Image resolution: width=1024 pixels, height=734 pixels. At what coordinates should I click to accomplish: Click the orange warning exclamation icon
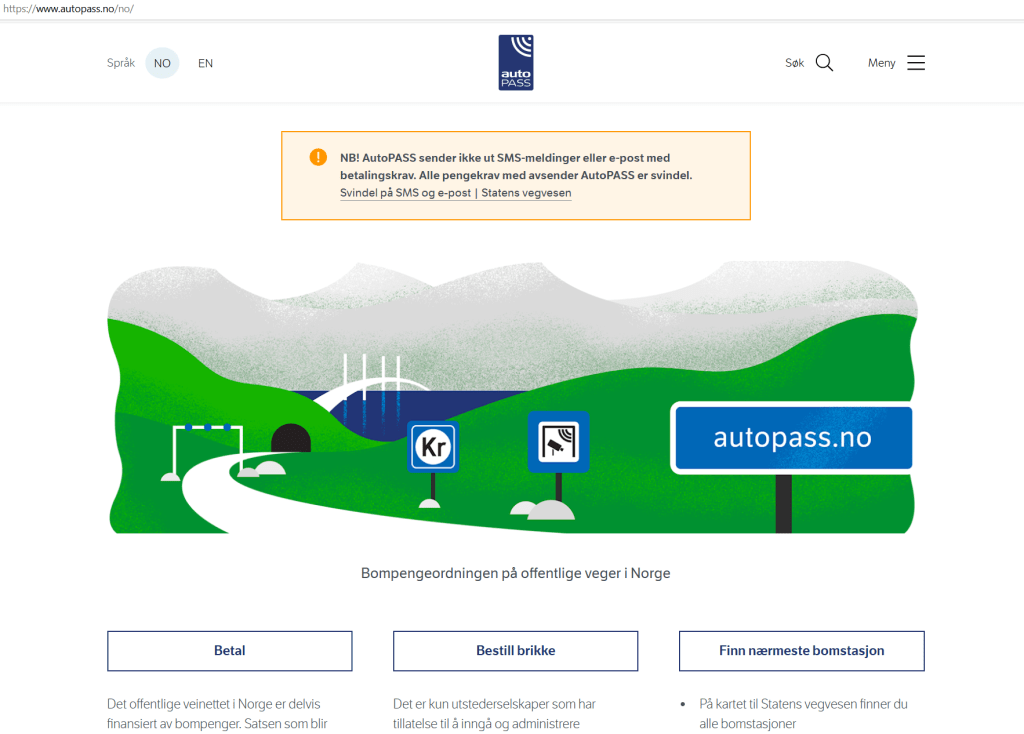pyautogui.click(x=318, y=157)
